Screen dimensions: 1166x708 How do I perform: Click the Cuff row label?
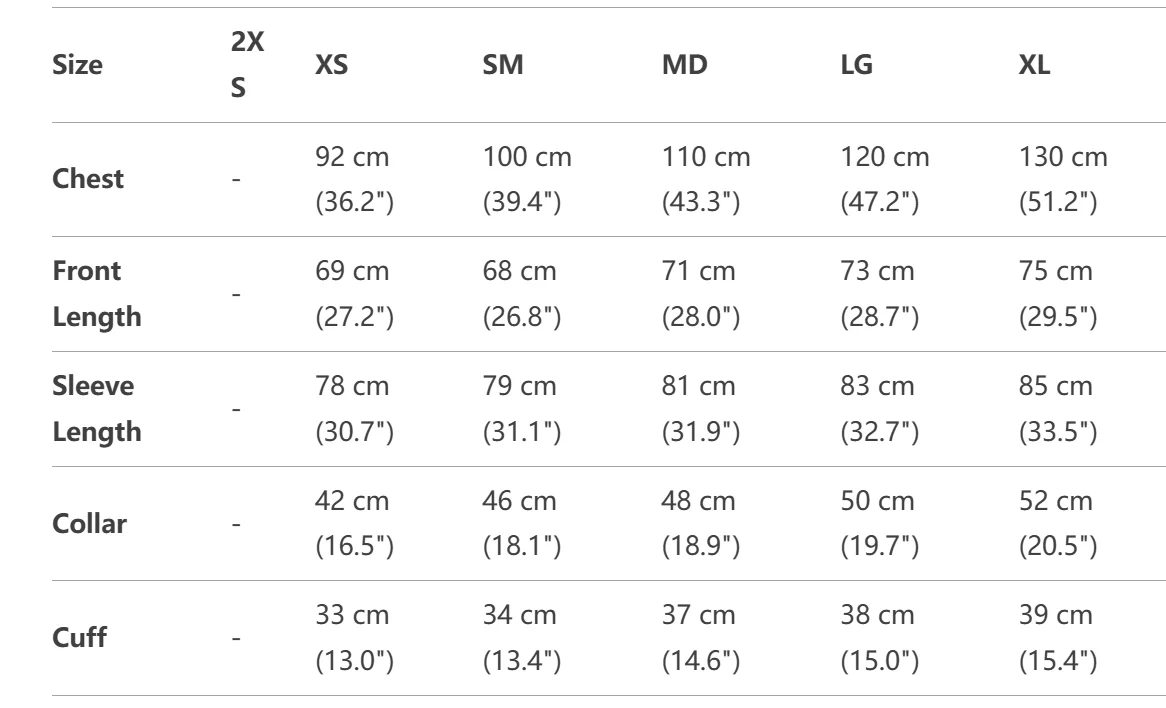79,638
